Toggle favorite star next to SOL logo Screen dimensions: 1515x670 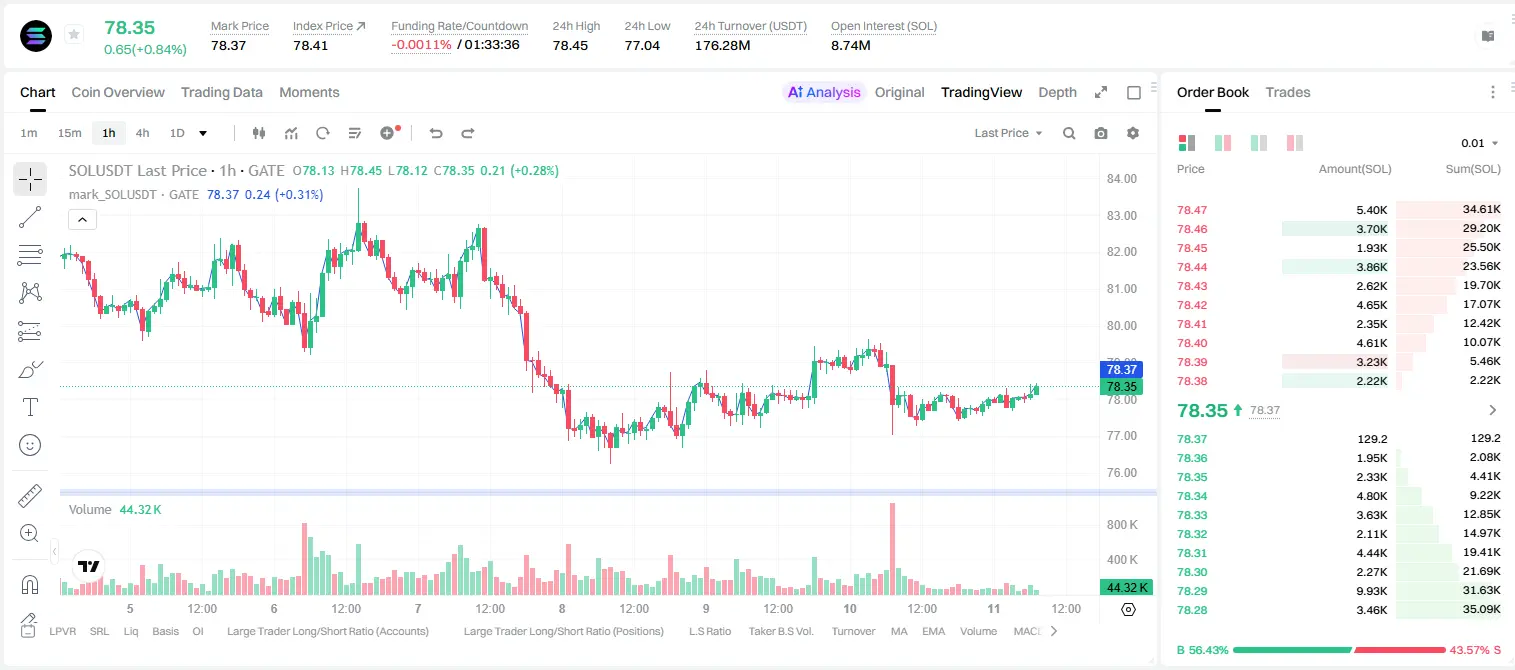coord(74,35)
